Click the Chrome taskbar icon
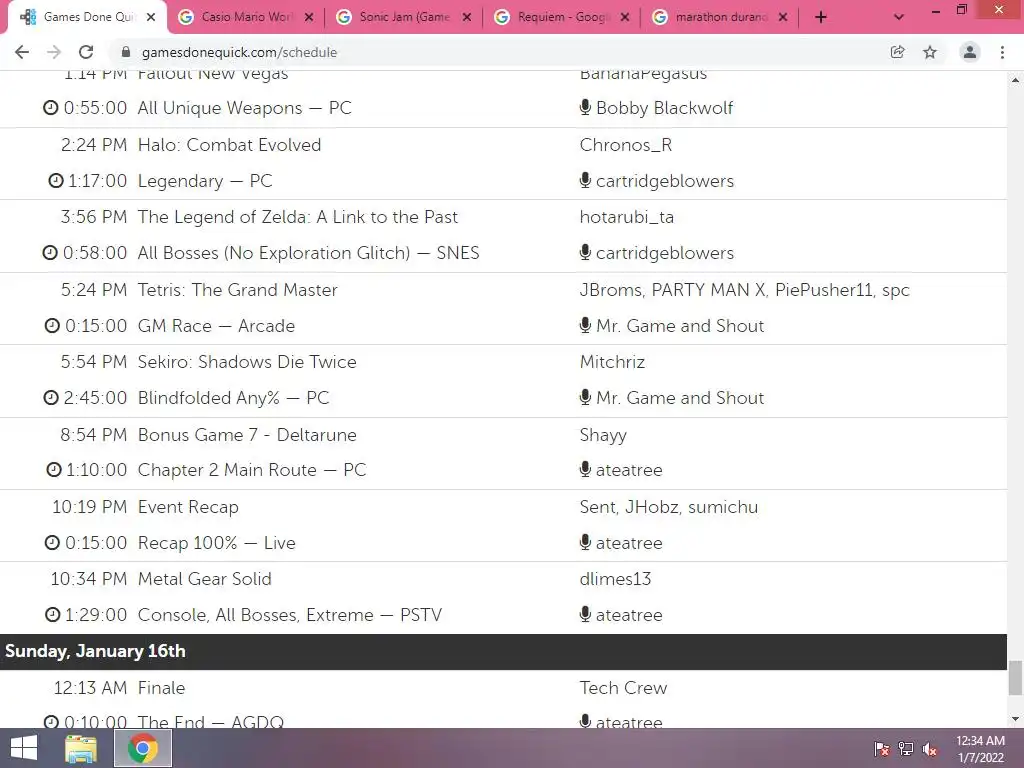This screenshot has width=1024, height=768. point(143,748)
